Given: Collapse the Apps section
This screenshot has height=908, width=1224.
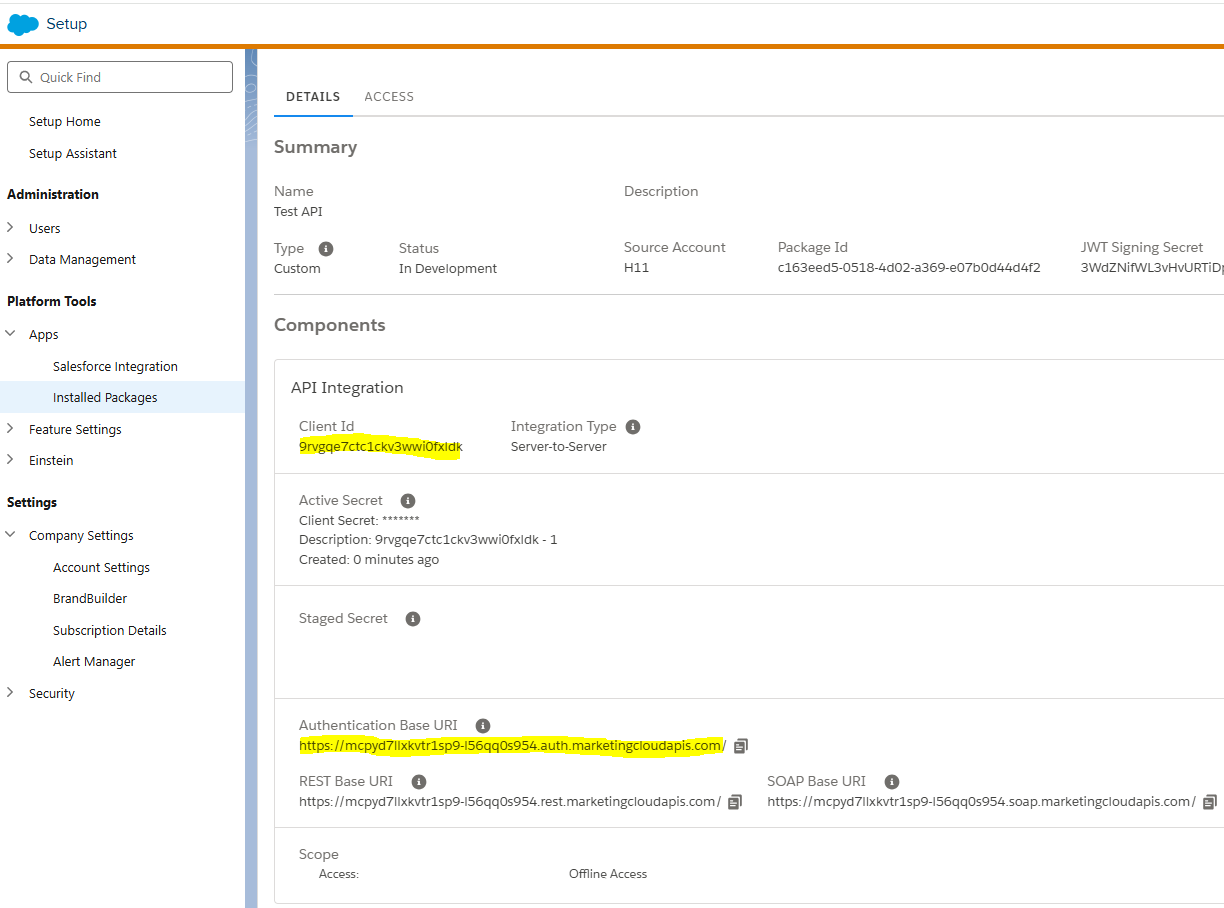Looking at the screenshot, I should (11, 334).
